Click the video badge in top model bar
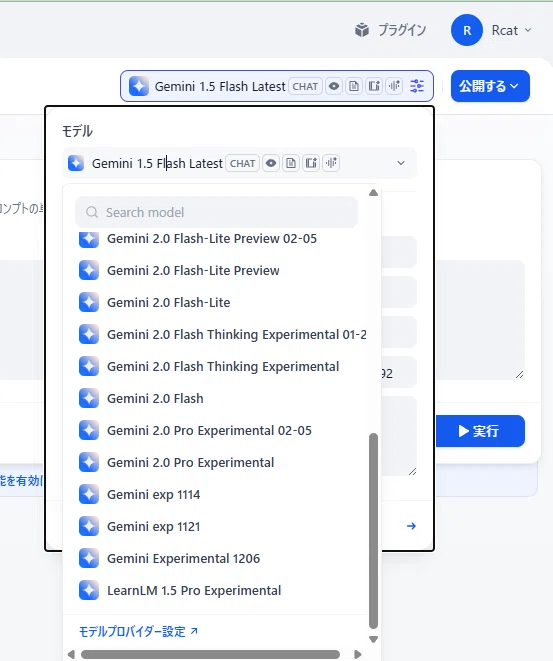The width and height of the screenshot is (553, 661). pyautogui.click(x=374, y=86)
